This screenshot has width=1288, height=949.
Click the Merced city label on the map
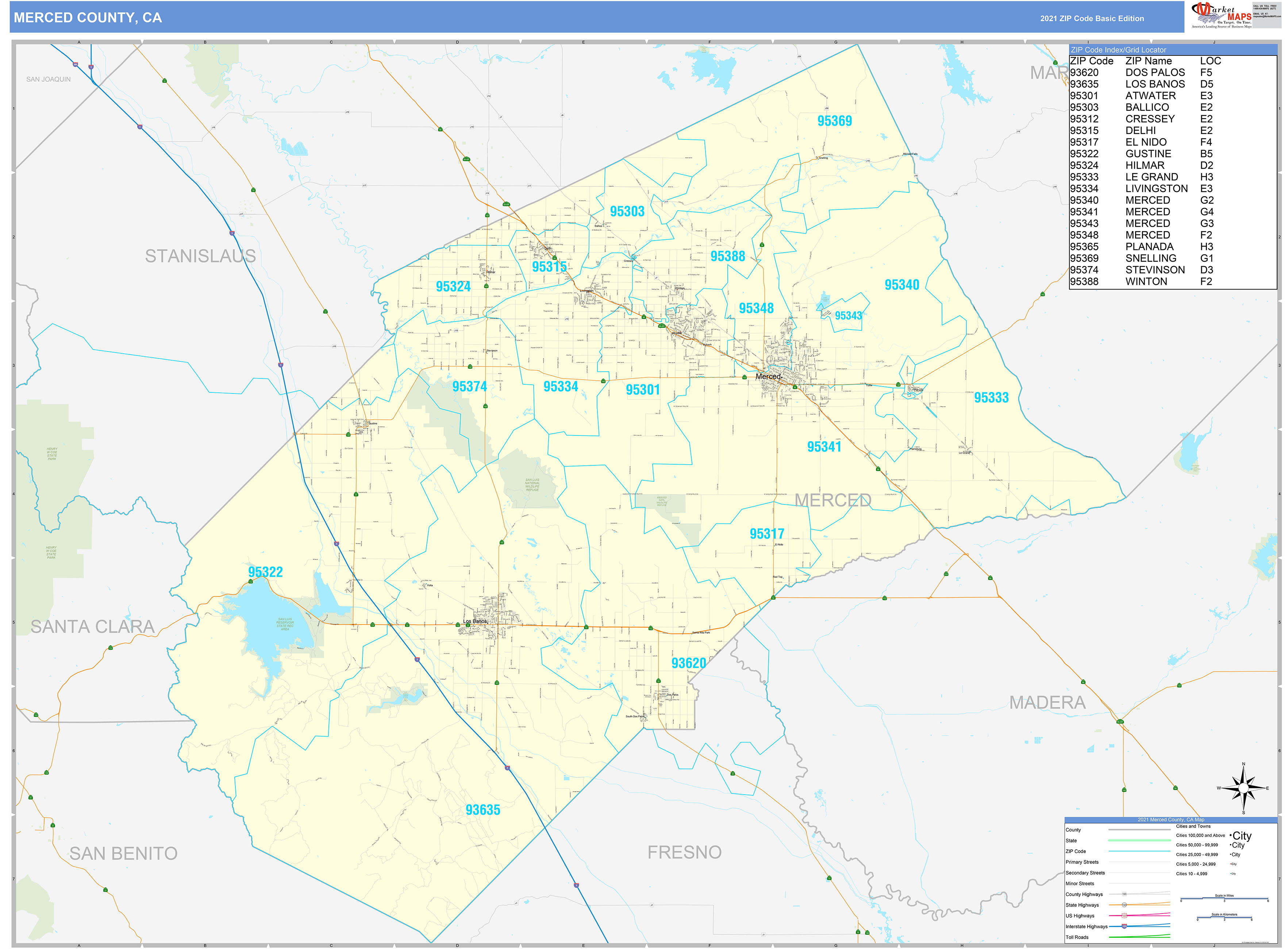click(x=768, y=376)
